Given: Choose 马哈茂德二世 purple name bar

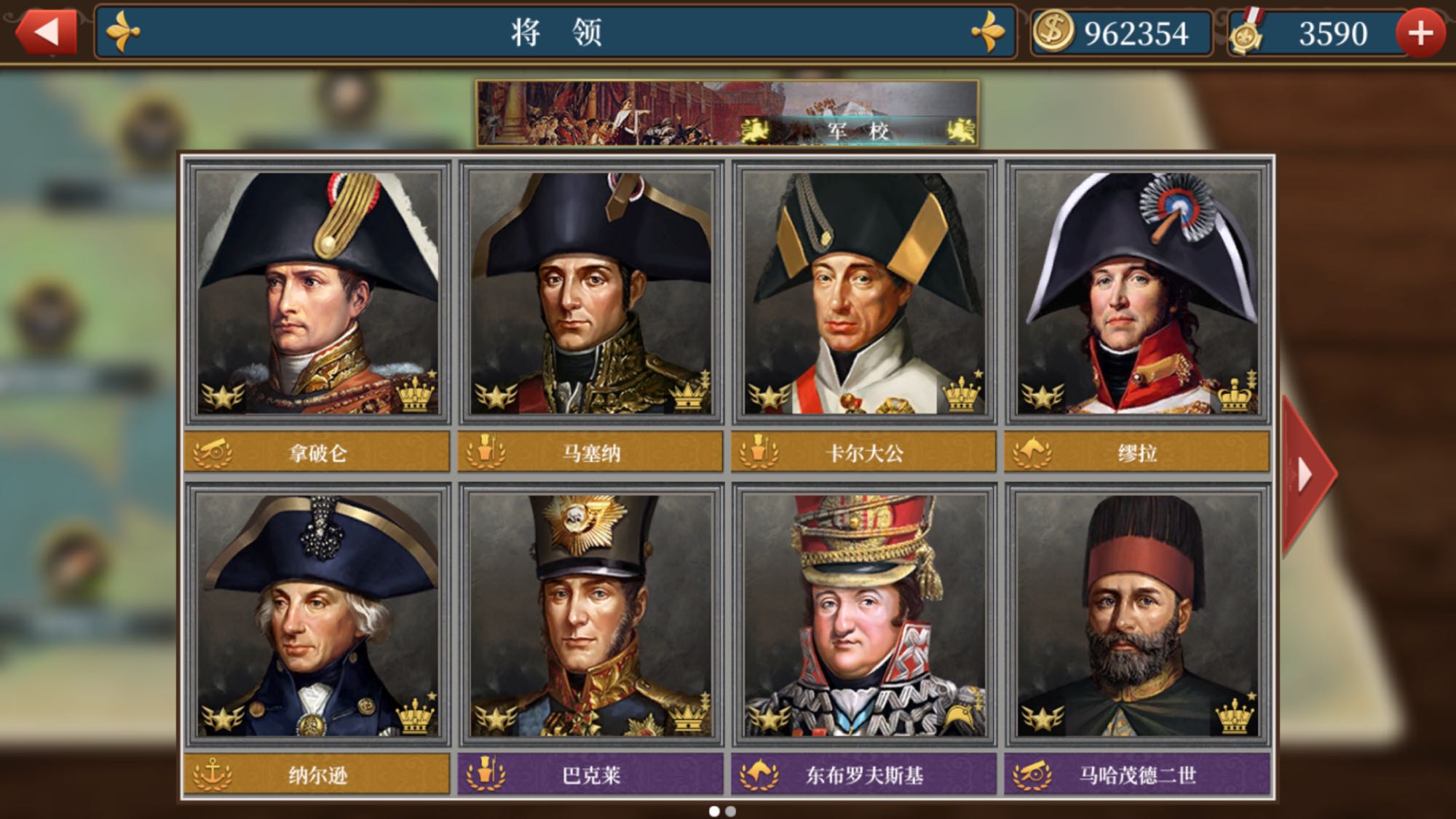Looking at the screenshot, I should pos(1137,775).
